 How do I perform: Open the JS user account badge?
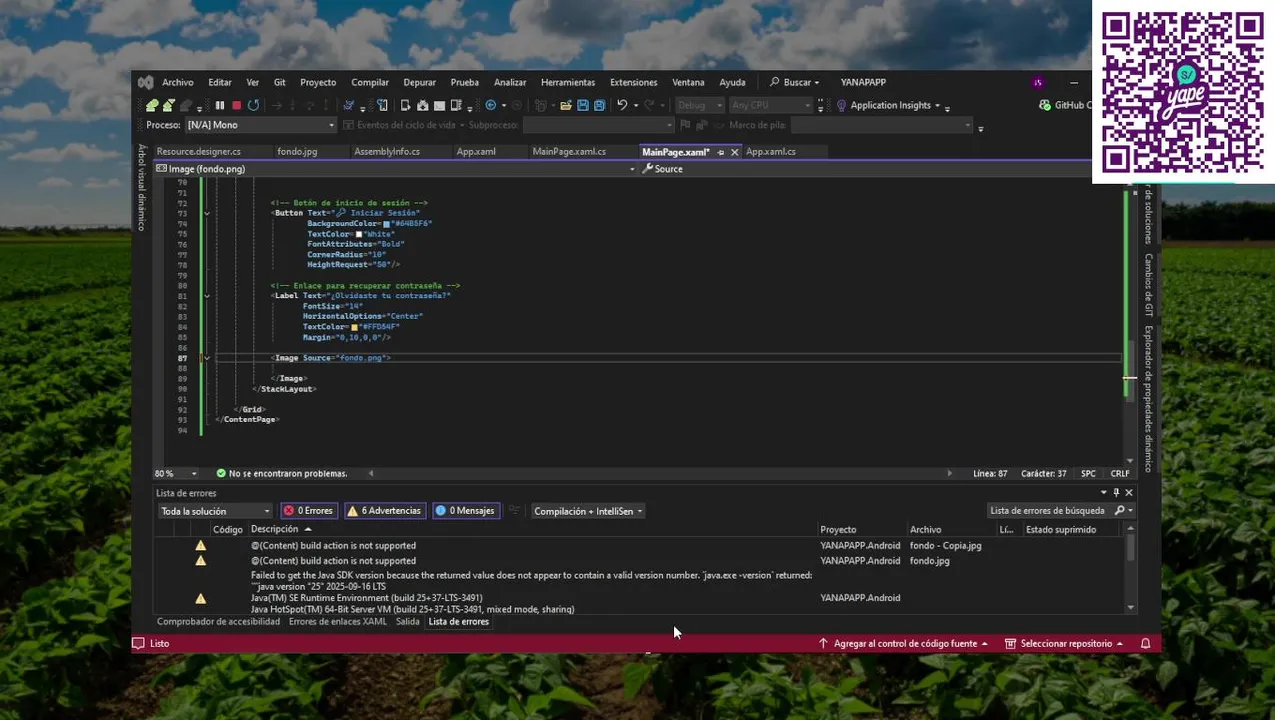pyautogui.click(x=1038, y=82)
